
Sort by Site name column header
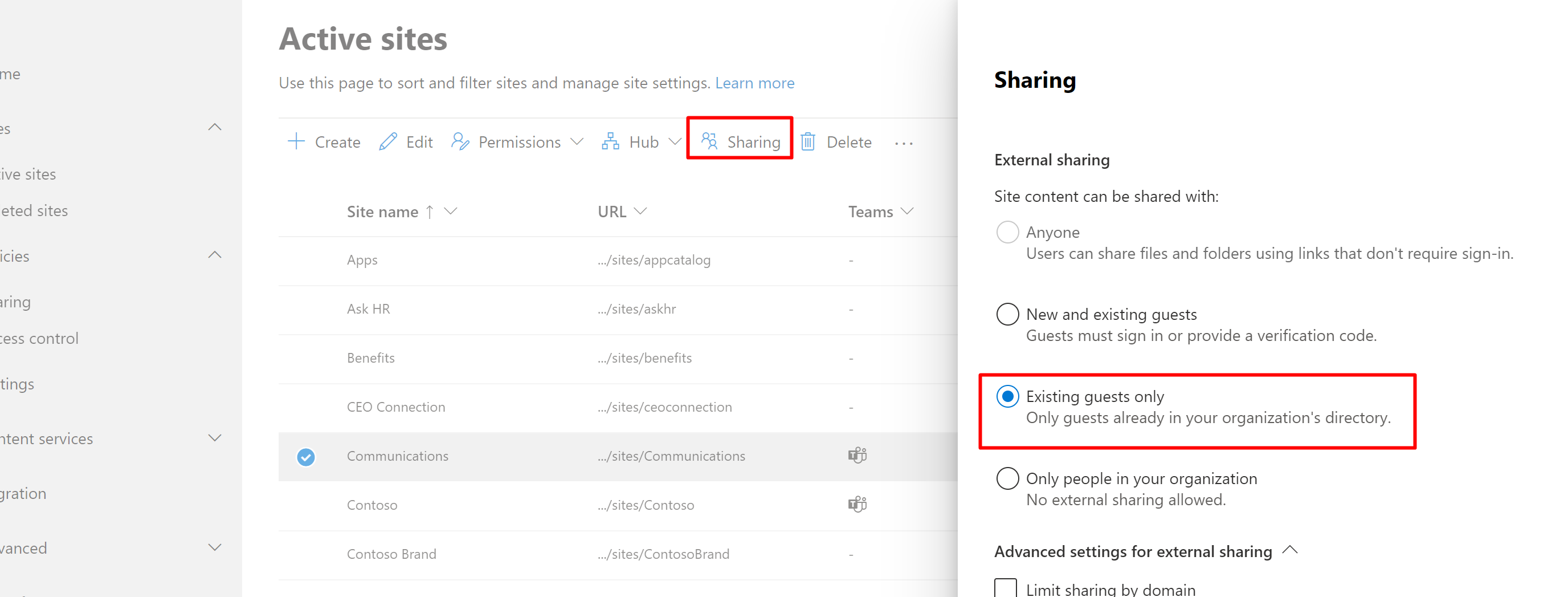(382, 212)
